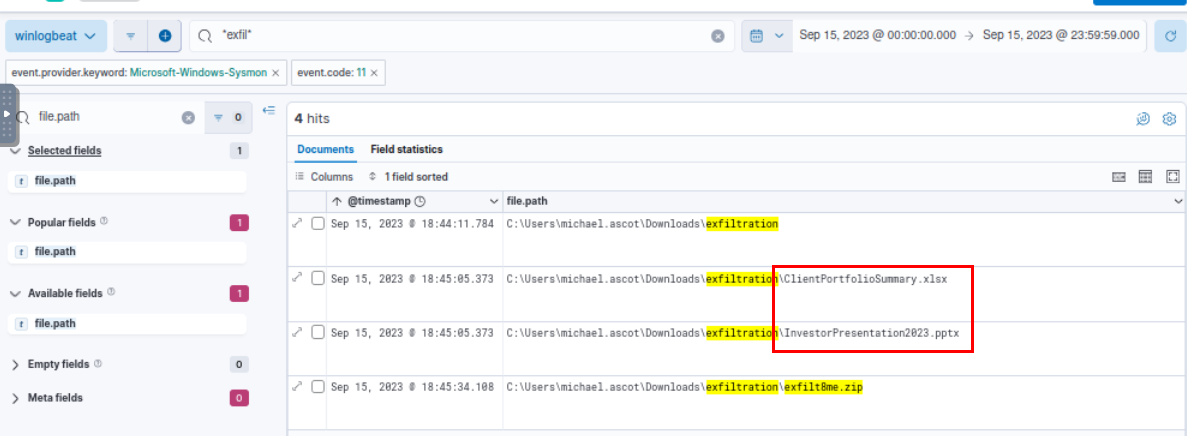Select the ClientPortfolioSummary.xlsx row checkbox

click(318, 278)
